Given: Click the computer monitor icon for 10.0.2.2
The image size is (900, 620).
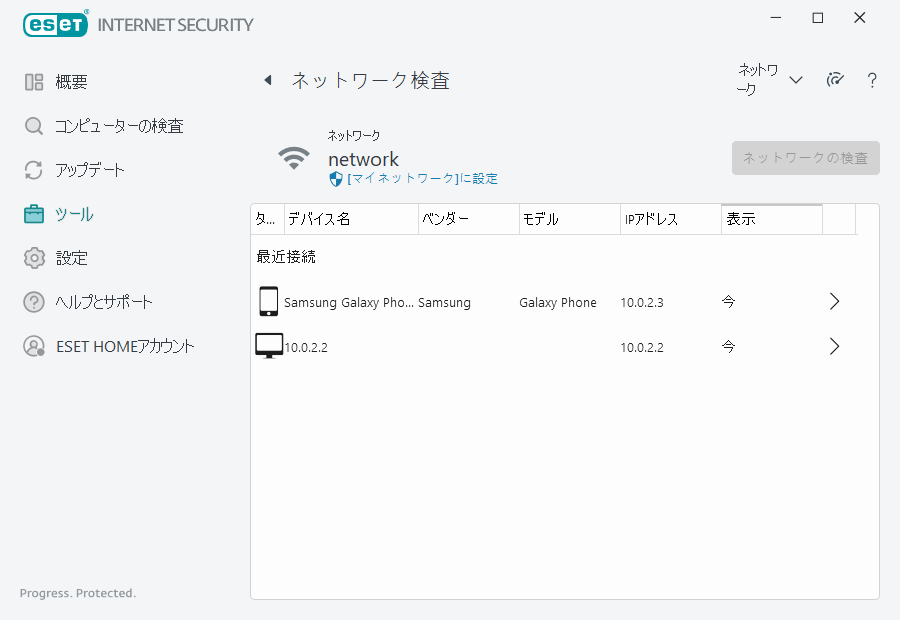Looking at the screenshot, I should [269, 347].
